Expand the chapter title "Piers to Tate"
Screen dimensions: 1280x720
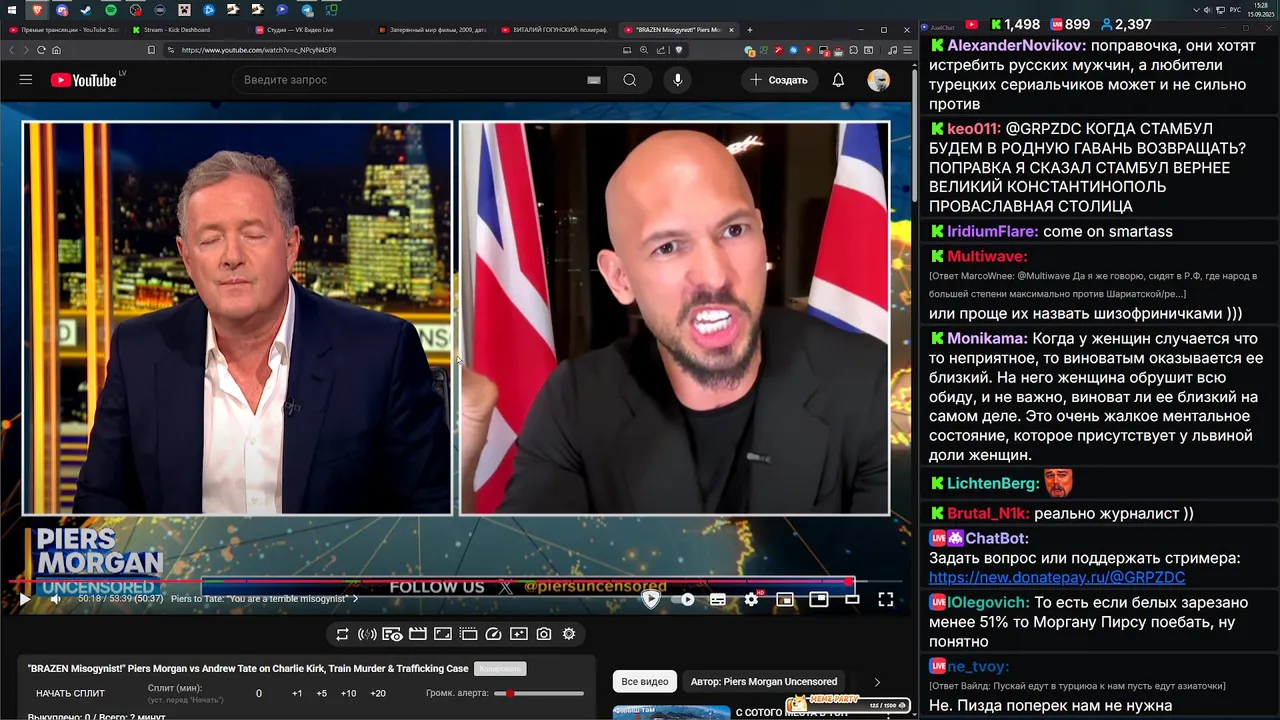point(264,599)
